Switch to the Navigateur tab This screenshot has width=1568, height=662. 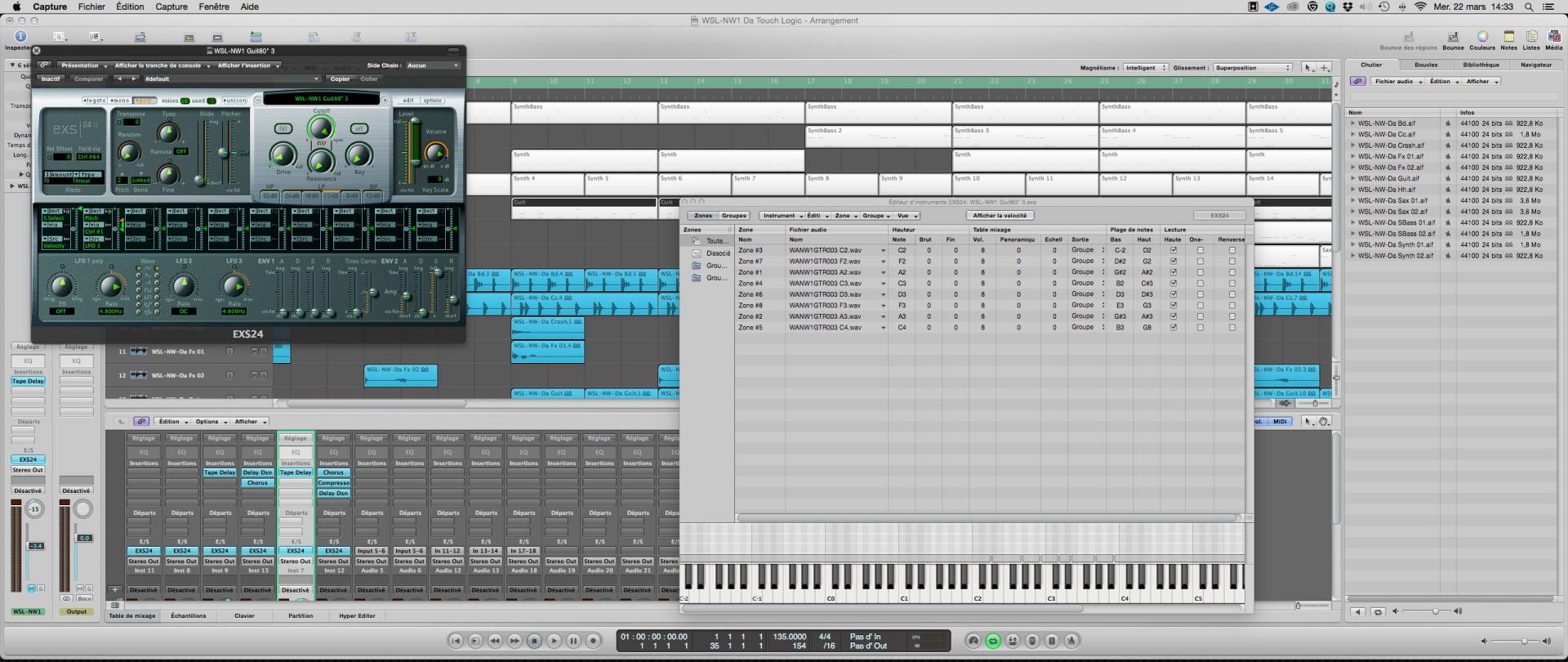[x=1535, y=65]
